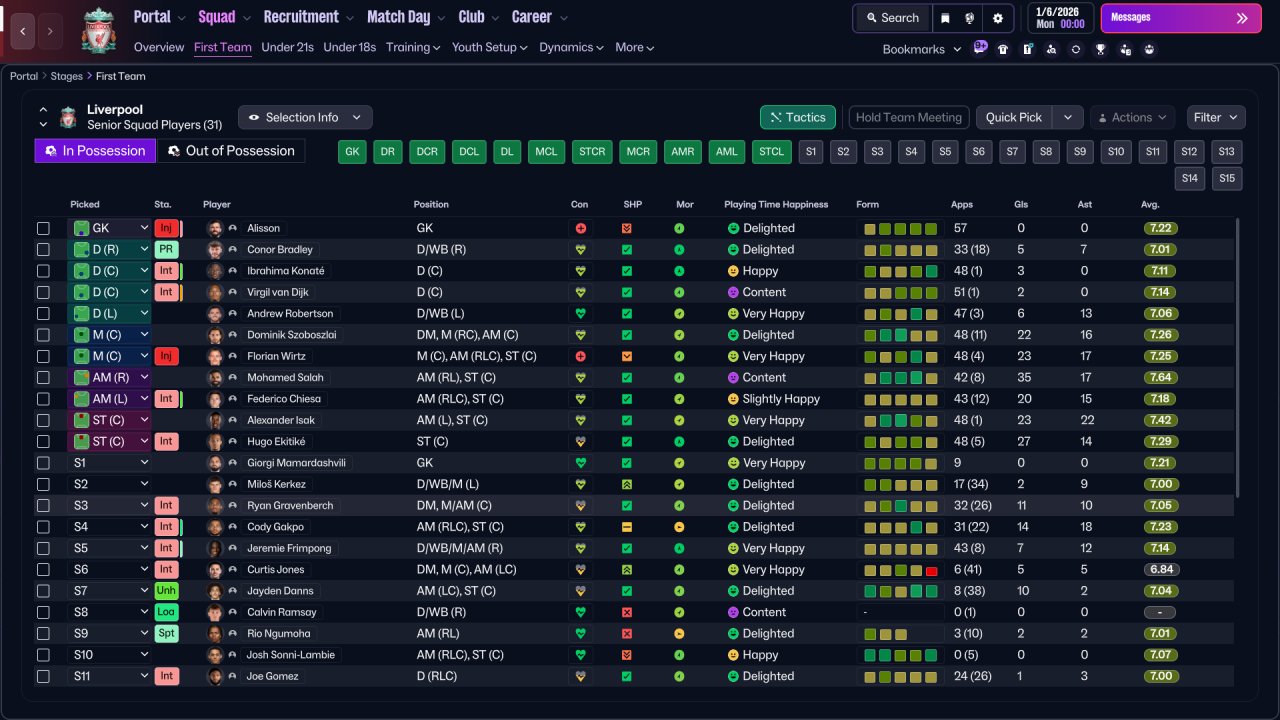
Task: Click the Delighted smiley icon for Alisson
Action: pos(733,228)
